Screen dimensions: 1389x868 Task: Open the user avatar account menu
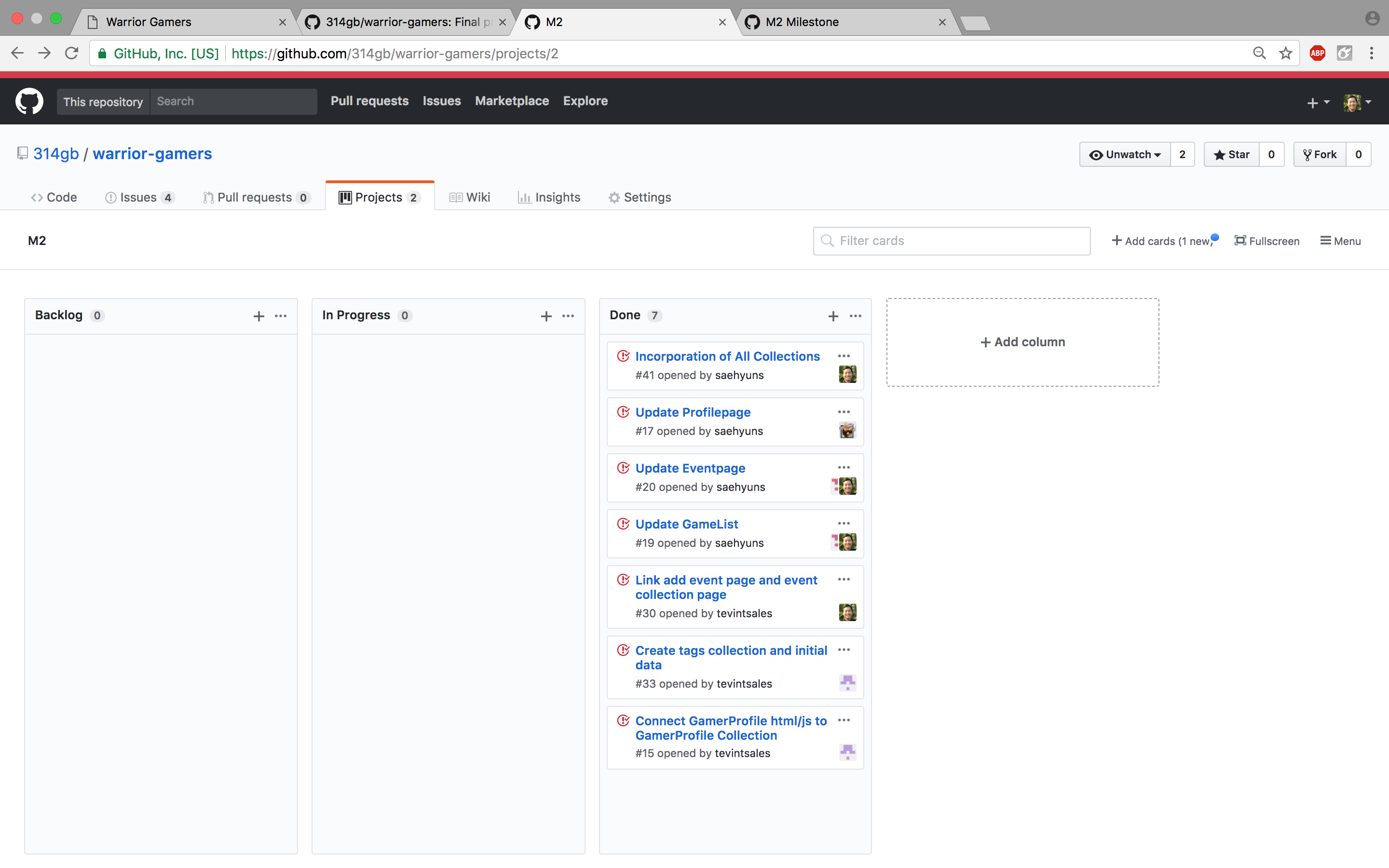point(1357,102)
